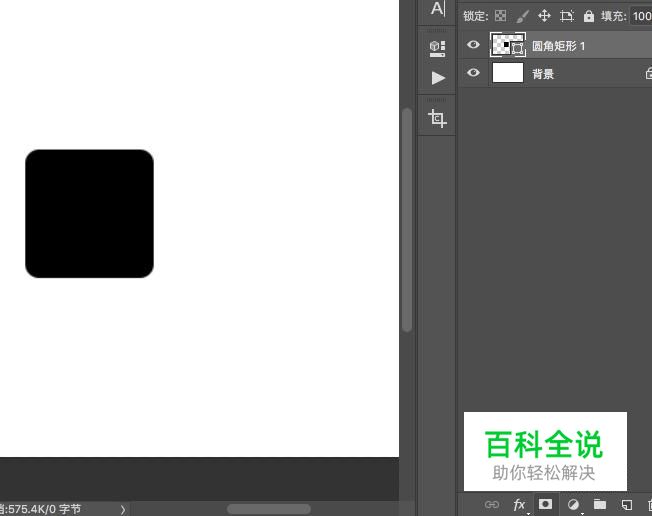The height and width of the screenshot is (516, 652).
Task: Open the 3D panel icon
Action: [x=437, y=47]
